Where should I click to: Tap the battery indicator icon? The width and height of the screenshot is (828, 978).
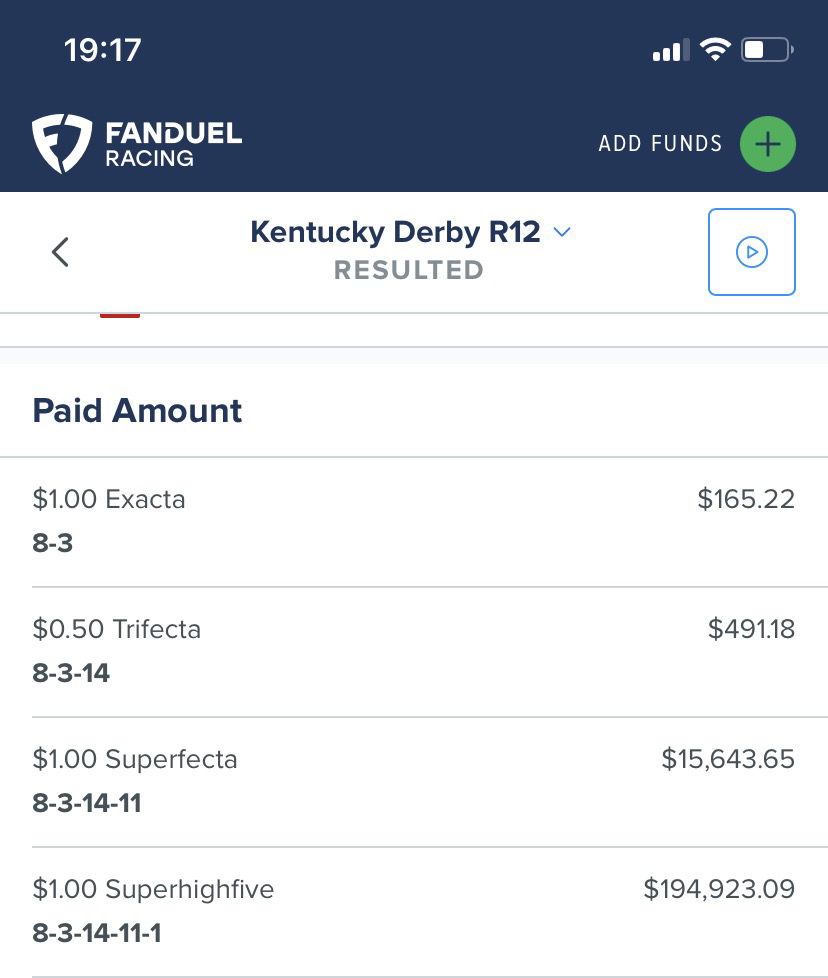click(x=767, y=50)
